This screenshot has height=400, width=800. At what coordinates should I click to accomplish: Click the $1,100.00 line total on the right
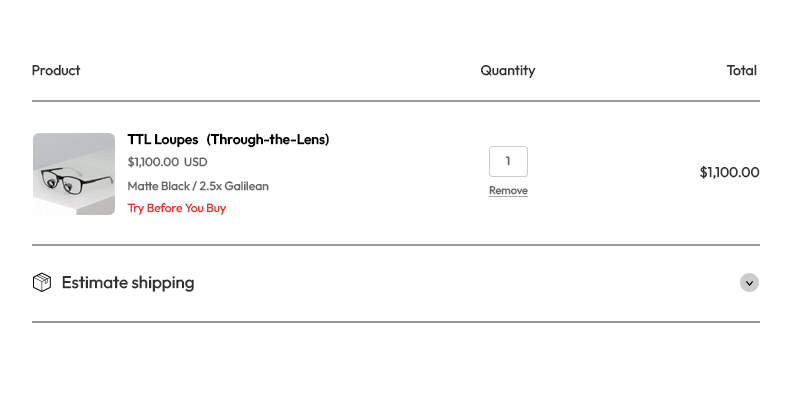729,172
